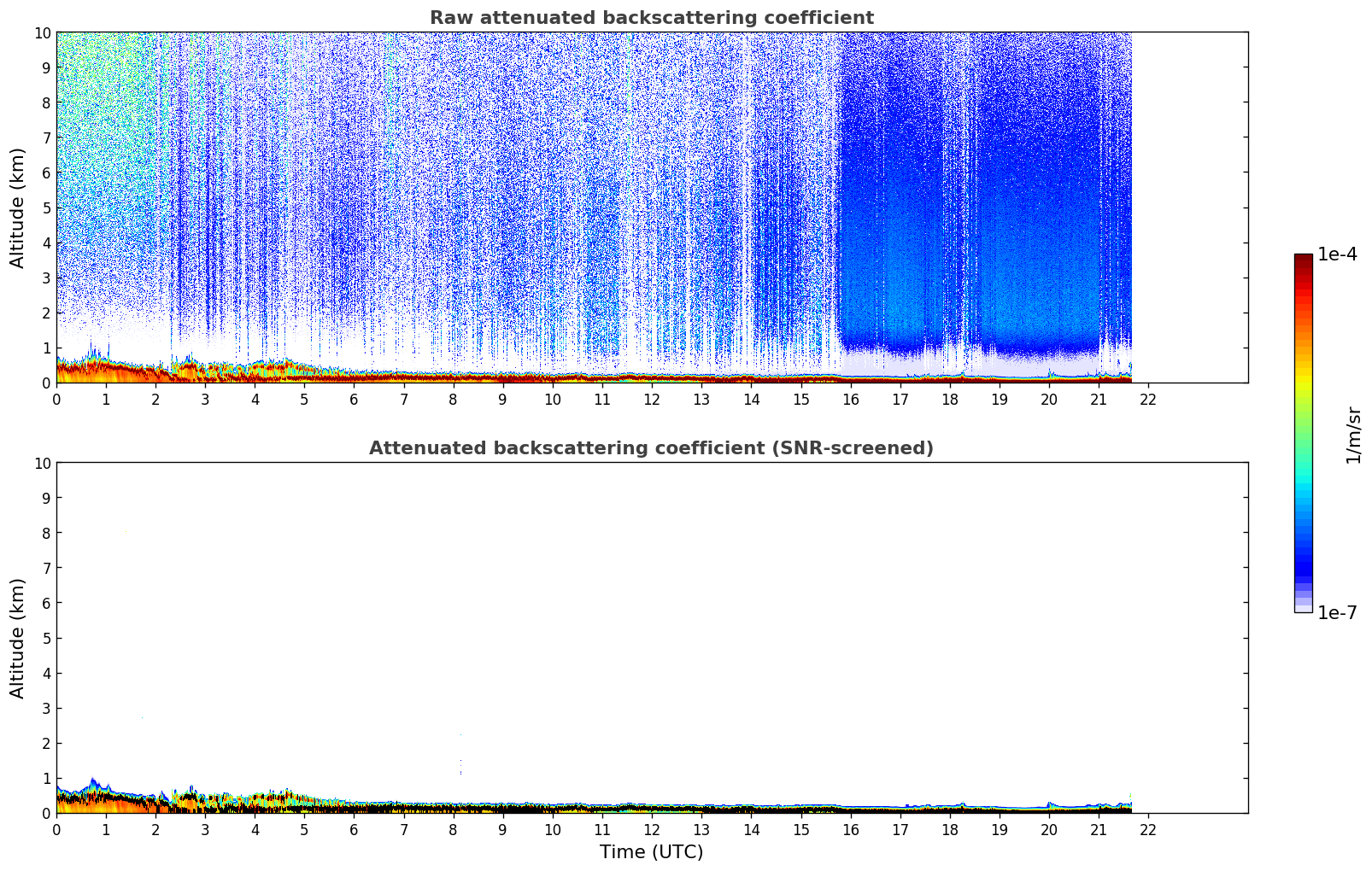Click the "Raw attenuated backscattering coefficient" title
This screenshot has height=871, width=1372.
click(651, 18)
